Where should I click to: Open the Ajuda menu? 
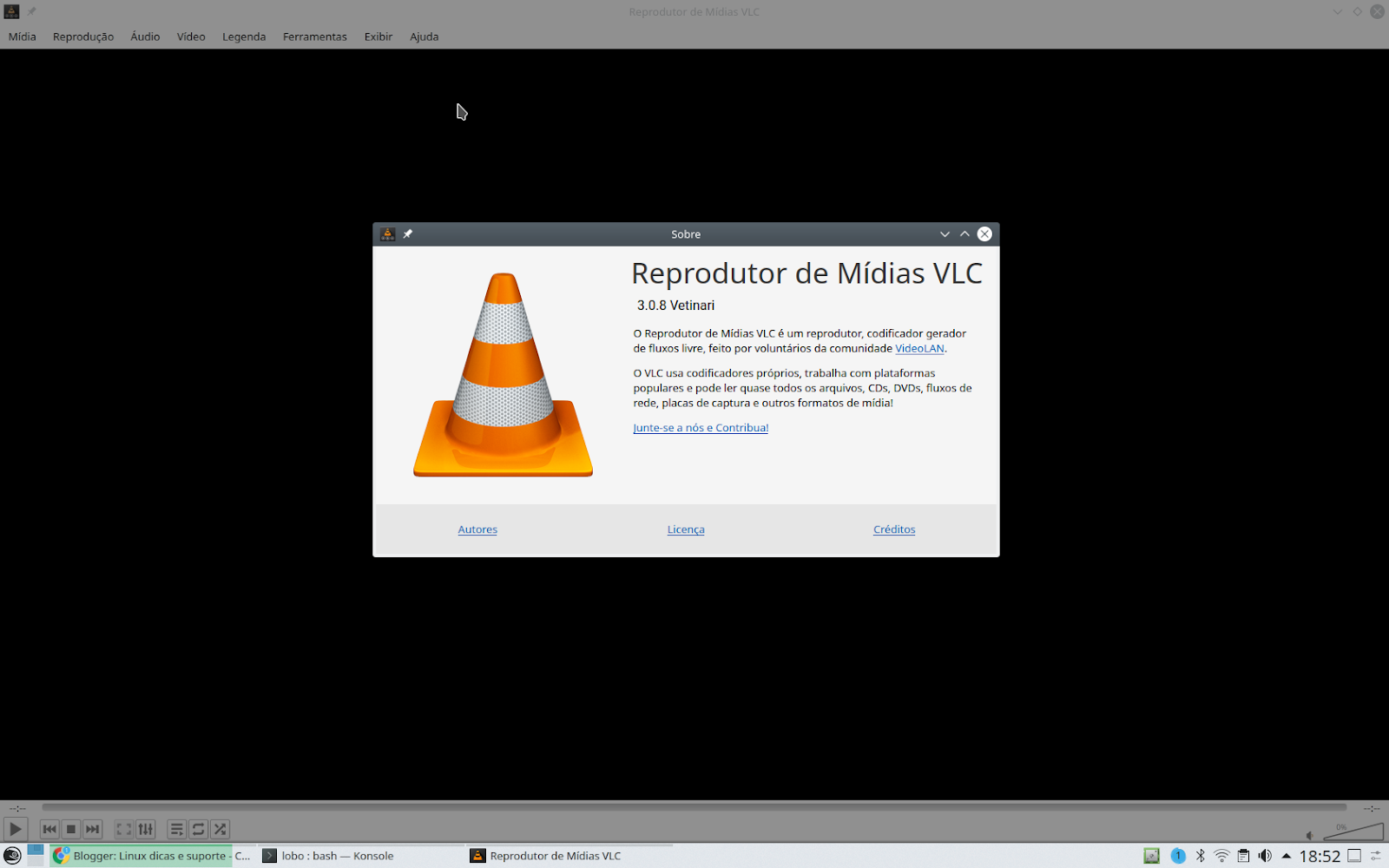pos(425,36)
